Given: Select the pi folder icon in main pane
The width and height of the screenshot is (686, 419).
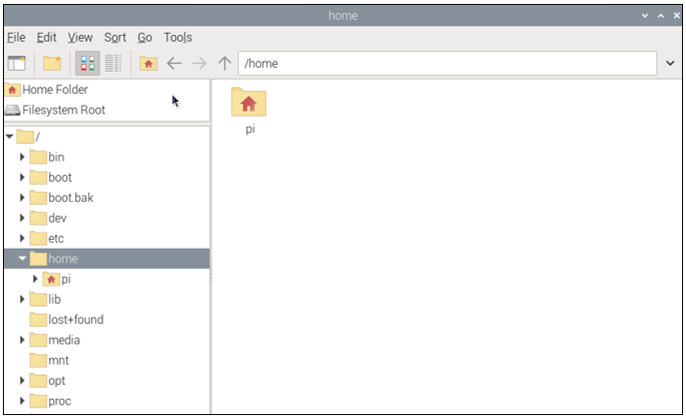Looking at the screenshot, I should (x=249, y=111).
